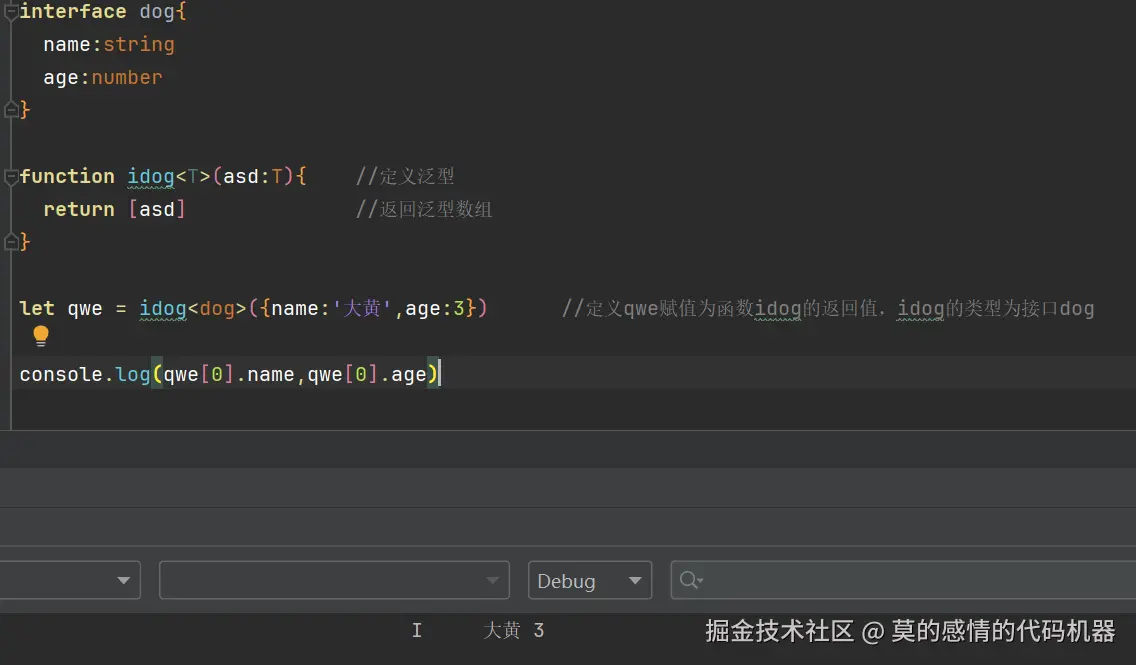This screenshot has height=665, width=1136.
Task: Click the yellow lightbulb quick-fix icon
Action: [x=41, y=335]
